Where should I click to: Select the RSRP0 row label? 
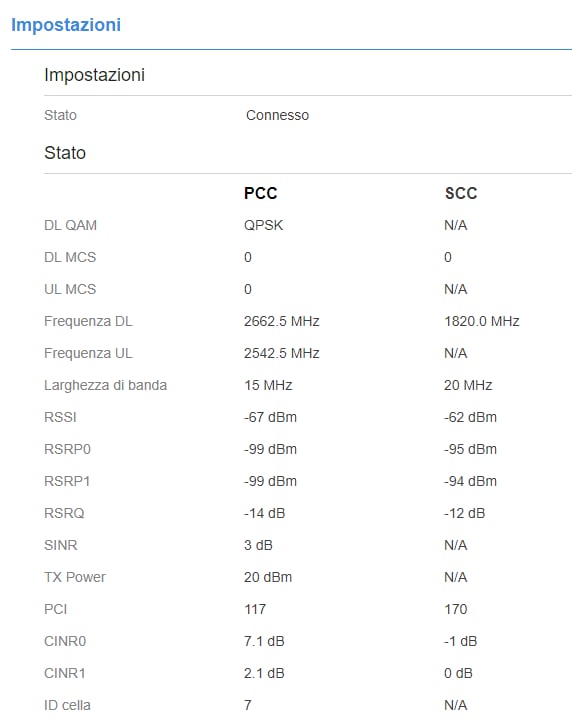click(67, 449)
